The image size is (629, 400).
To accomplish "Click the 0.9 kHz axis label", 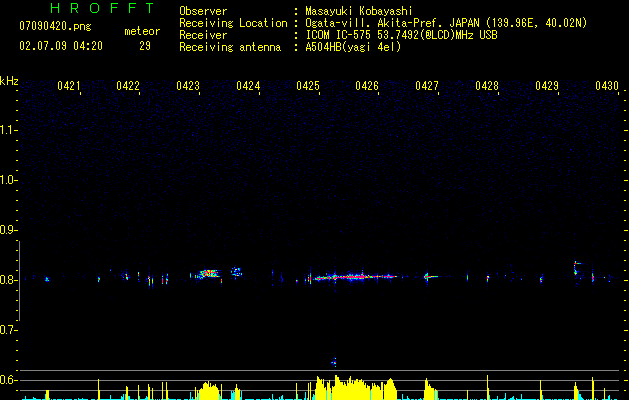I will tap(9, 230).
